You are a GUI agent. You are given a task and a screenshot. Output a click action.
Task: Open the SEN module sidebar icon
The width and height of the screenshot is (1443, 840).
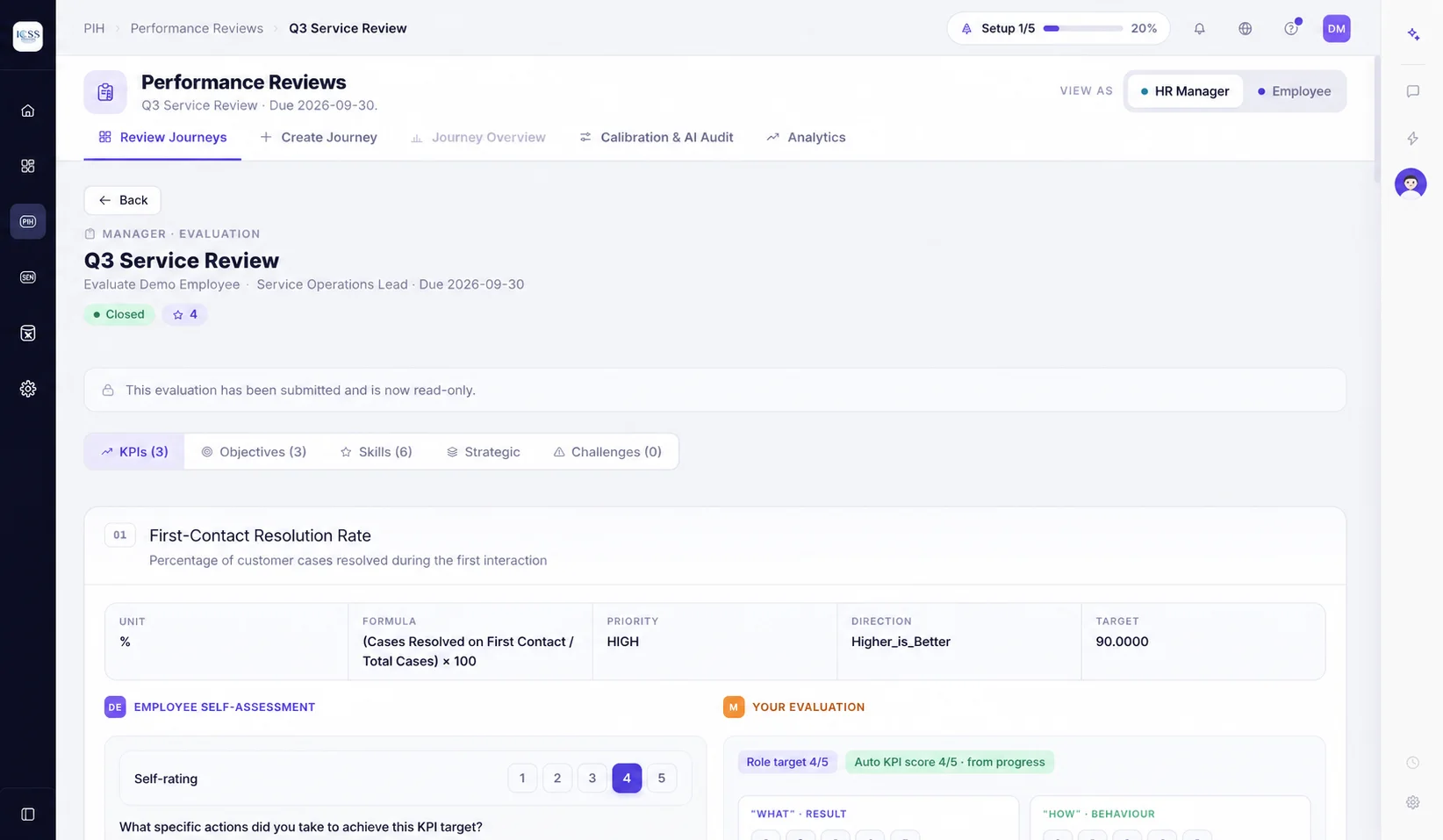point(28,277)
